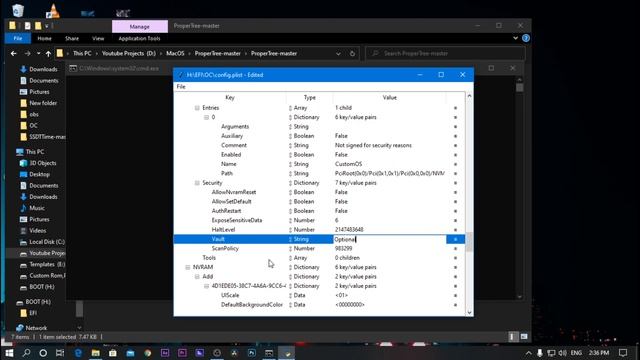The width and height of the screenshot is (640, 360).
Task: Open Microsoft Store taskbar icon
Action: (113, 353)
